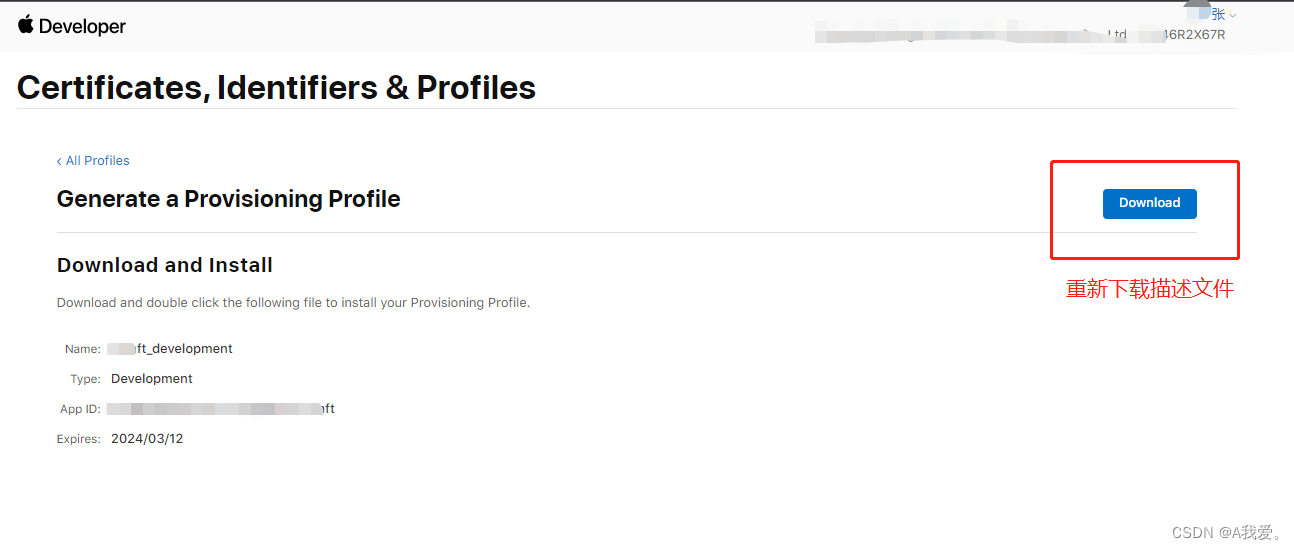Click the team ID ending R2X67R
The height and width of the screenshot is (550, 1294).
(x=1193, y=35)
